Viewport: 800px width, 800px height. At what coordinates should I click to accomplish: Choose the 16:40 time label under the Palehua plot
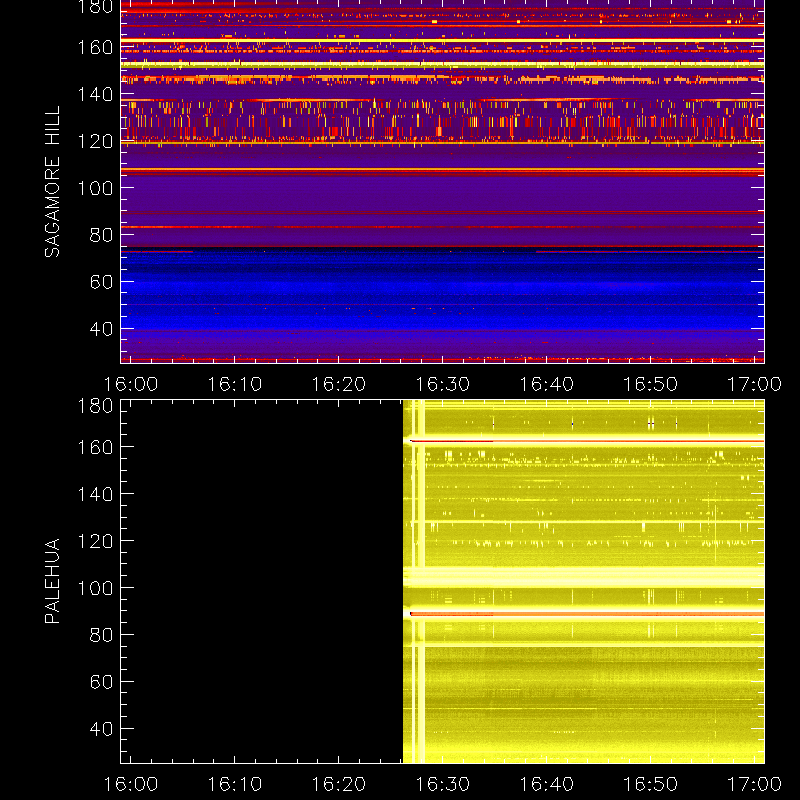[x=546, y=784]
